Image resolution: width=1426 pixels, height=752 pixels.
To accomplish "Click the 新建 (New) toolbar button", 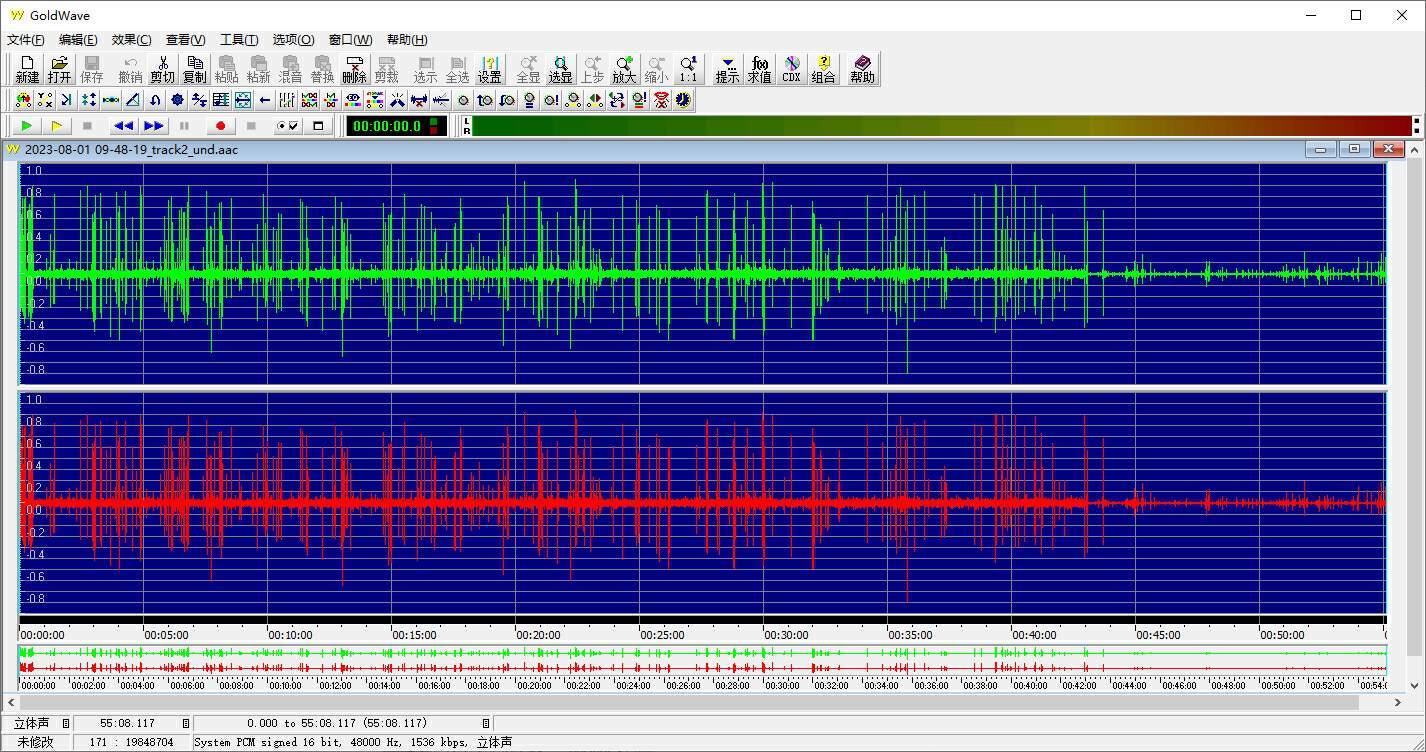I will point(27,69).
